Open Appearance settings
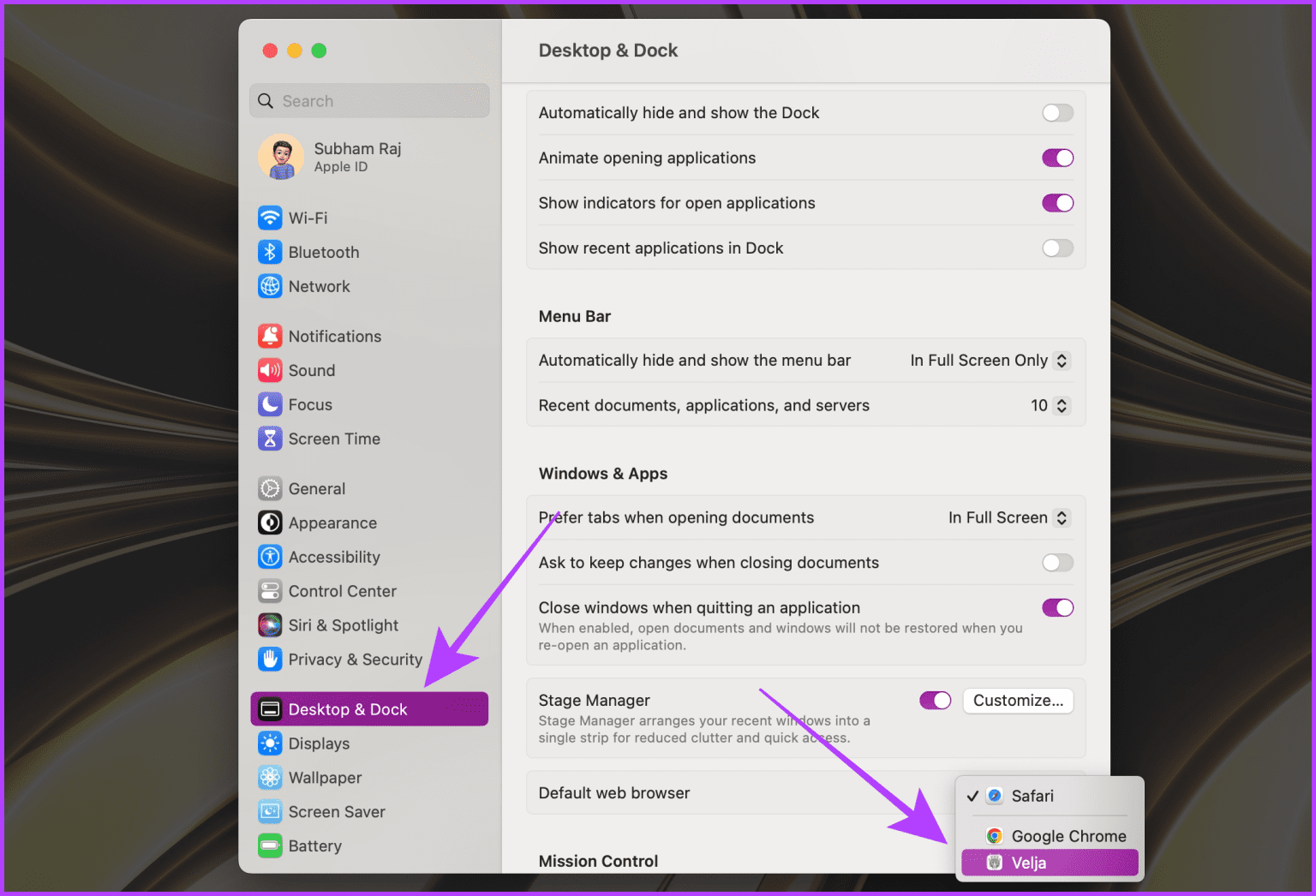Image resolution: width=1316 pixels, height=896 pixels. coord(332,523)
